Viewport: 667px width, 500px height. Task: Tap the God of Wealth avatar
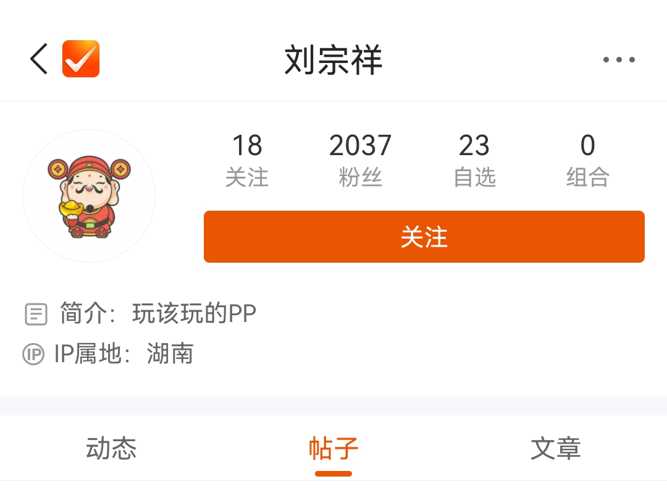point(89,196)
